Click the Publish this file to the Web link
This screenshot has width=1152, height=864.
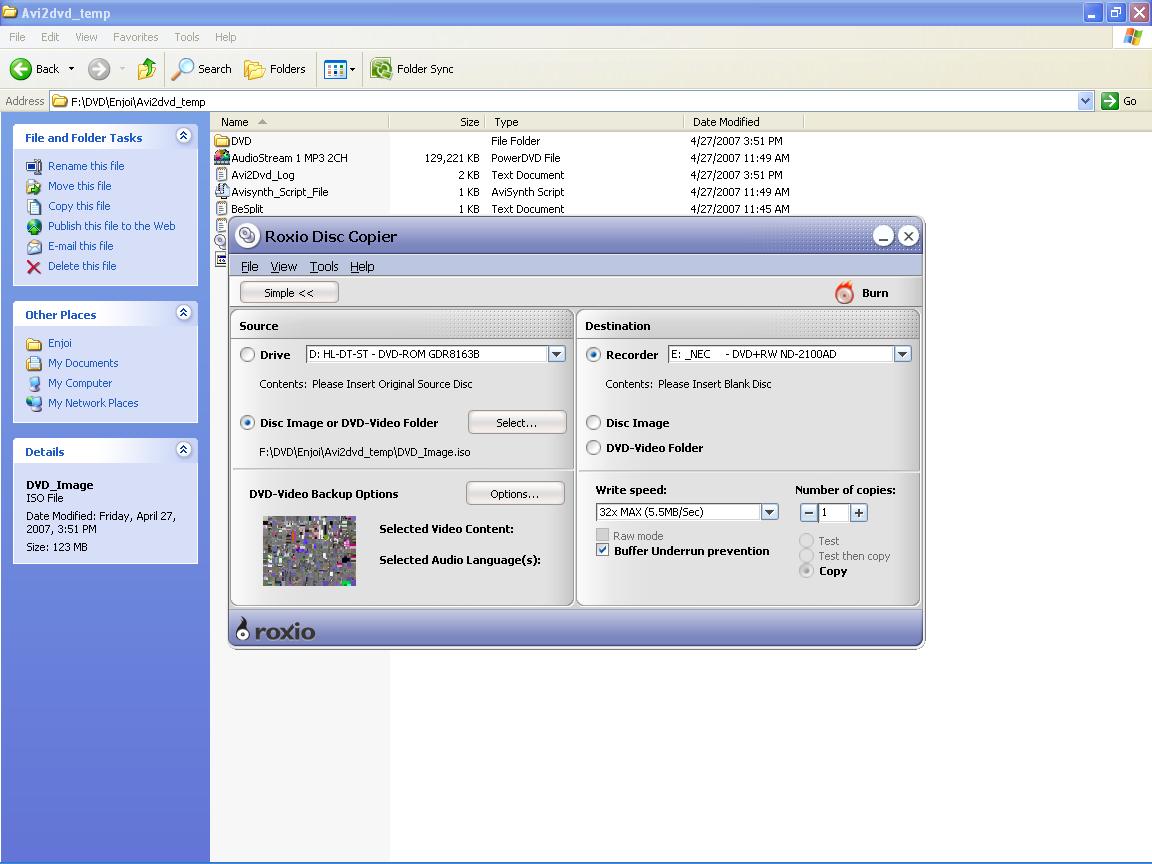click(112, 226)
